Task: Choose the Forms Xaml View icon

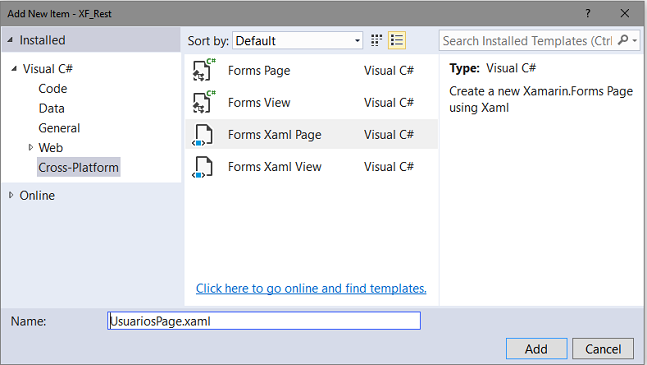Action: [203, 167]
